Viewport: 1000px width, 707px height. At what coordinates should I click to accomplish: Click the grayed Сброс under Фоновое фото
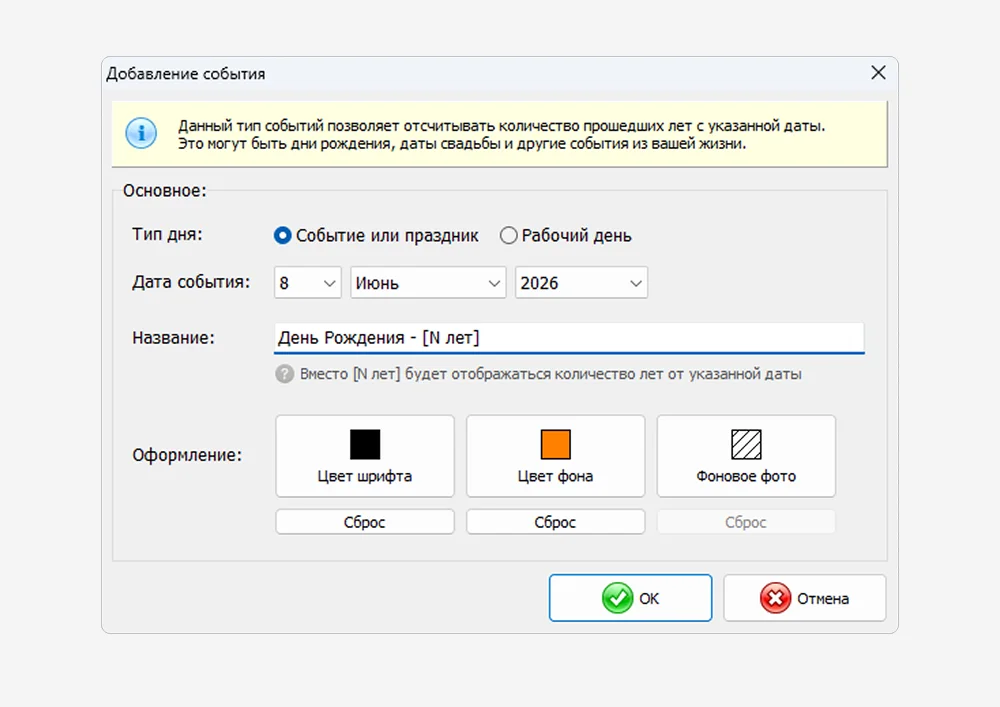coord(746,522)
